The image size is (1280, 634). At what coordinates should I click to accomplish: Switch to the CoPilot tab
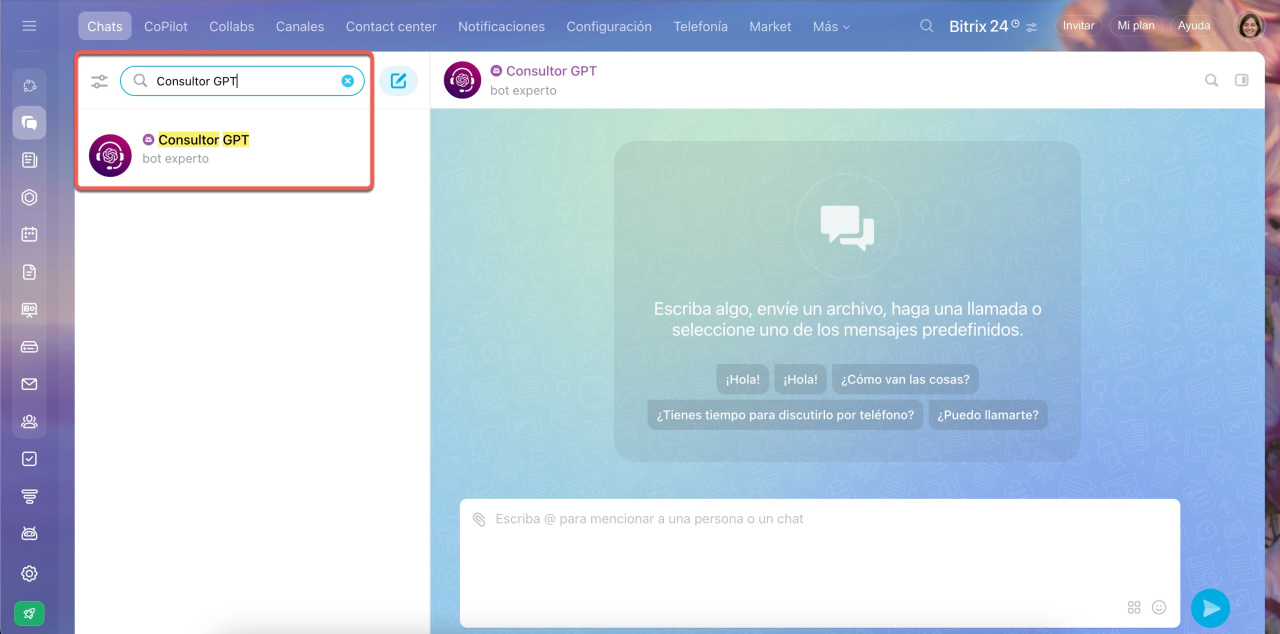point(166,26)
